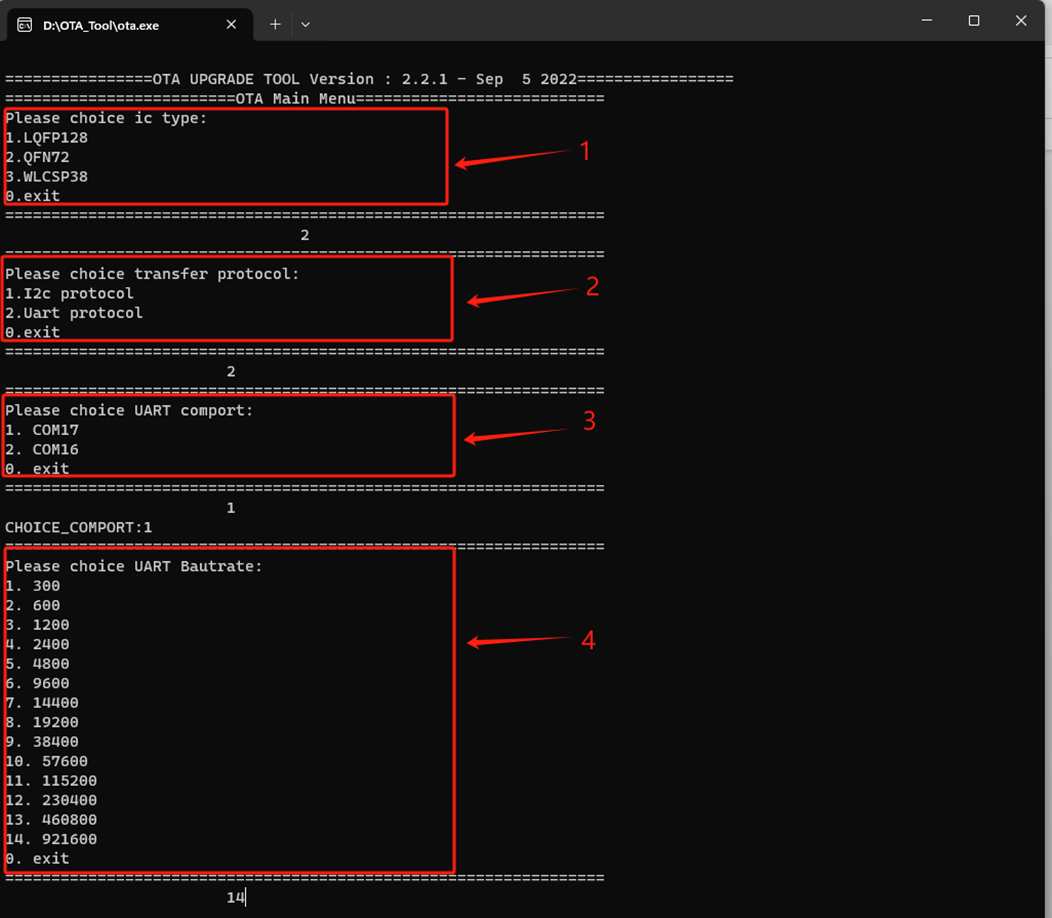1052x918 pixels.
Task: Click the 13. 460800 baud rate line
Action: (52, 819)
